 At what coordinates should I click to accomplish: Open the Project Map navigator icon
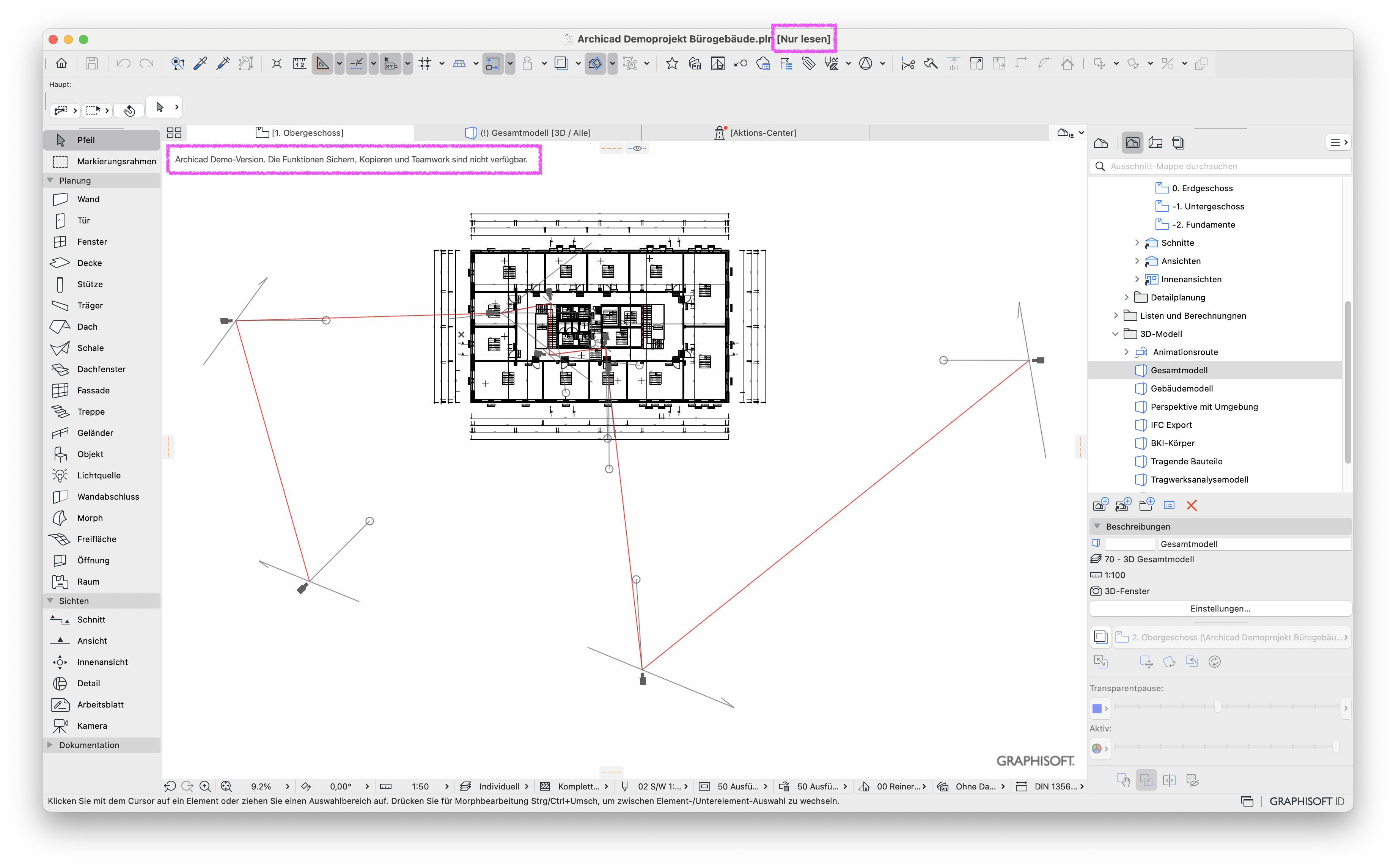point(1101,143)
